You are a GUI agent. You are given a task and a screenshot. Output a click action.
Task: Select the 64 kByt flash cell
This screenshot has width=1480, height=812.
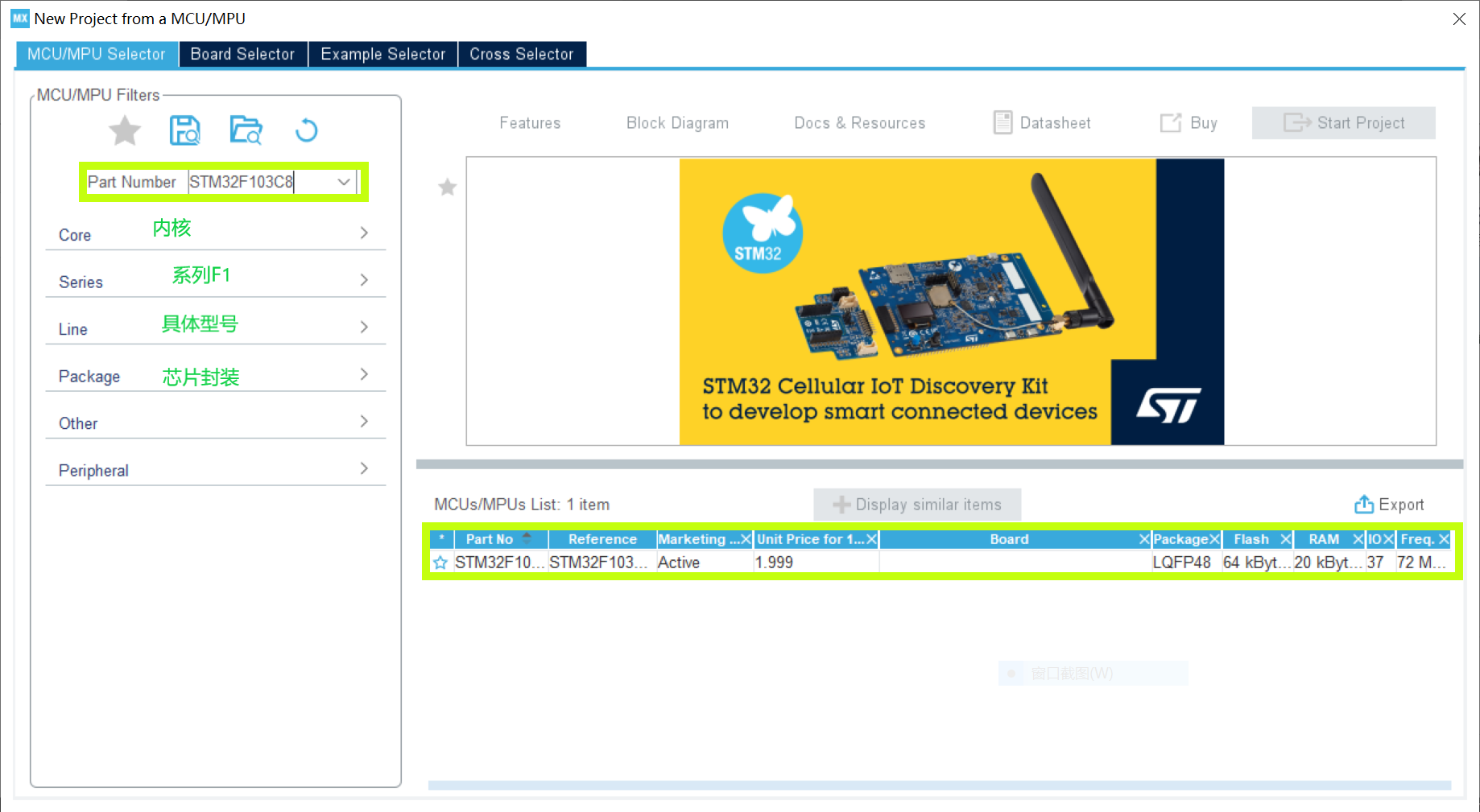[x=1257, y=563]
